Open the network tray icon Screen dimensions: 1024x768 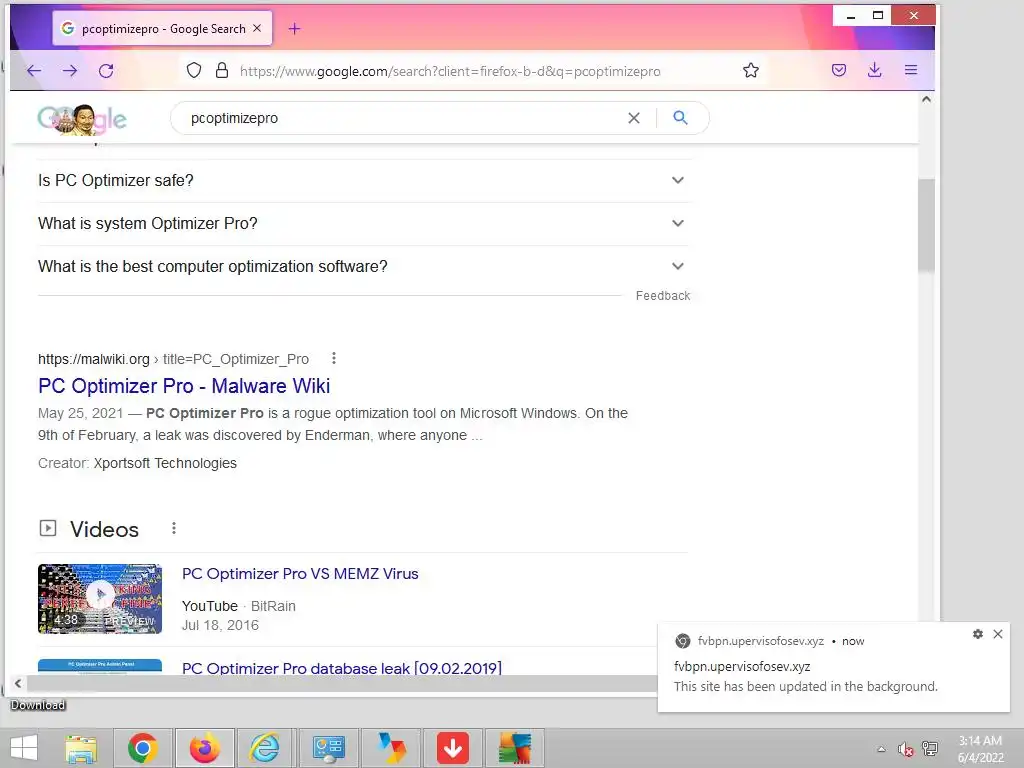(x=930, y=749)
